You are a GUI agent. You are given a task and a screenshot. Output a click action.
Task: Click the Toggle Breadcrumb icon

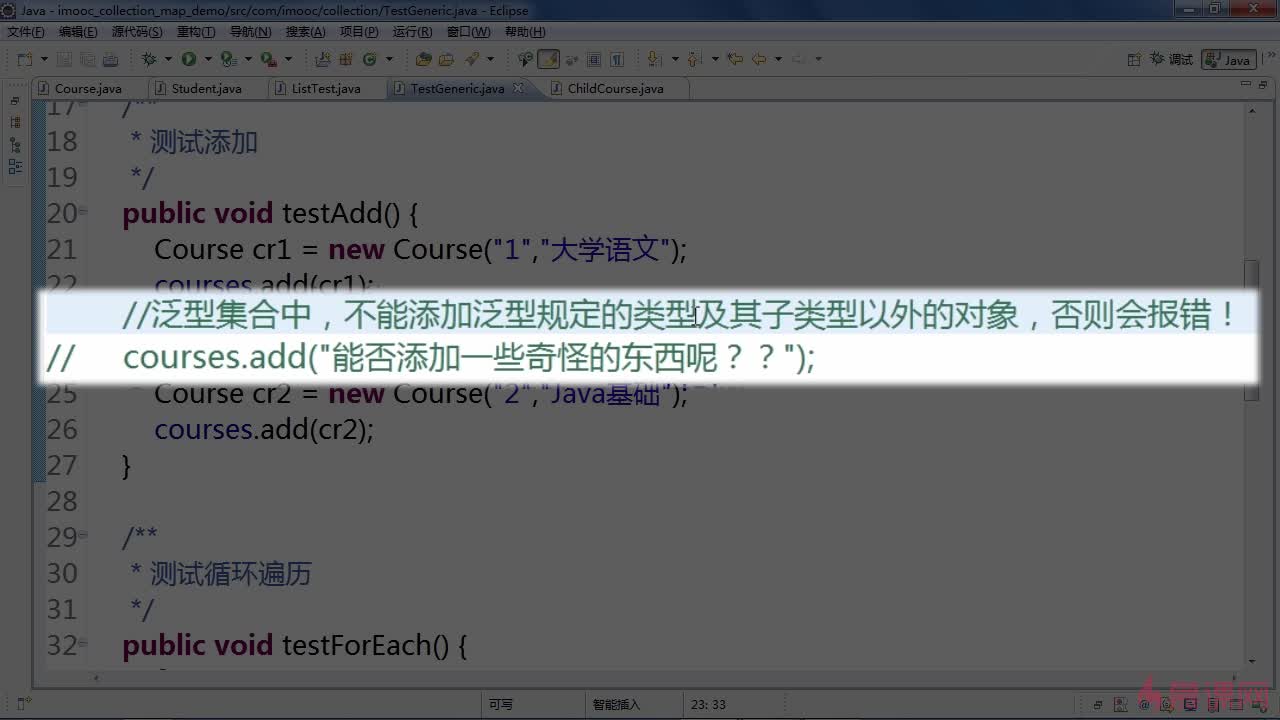tap(525, 59)
